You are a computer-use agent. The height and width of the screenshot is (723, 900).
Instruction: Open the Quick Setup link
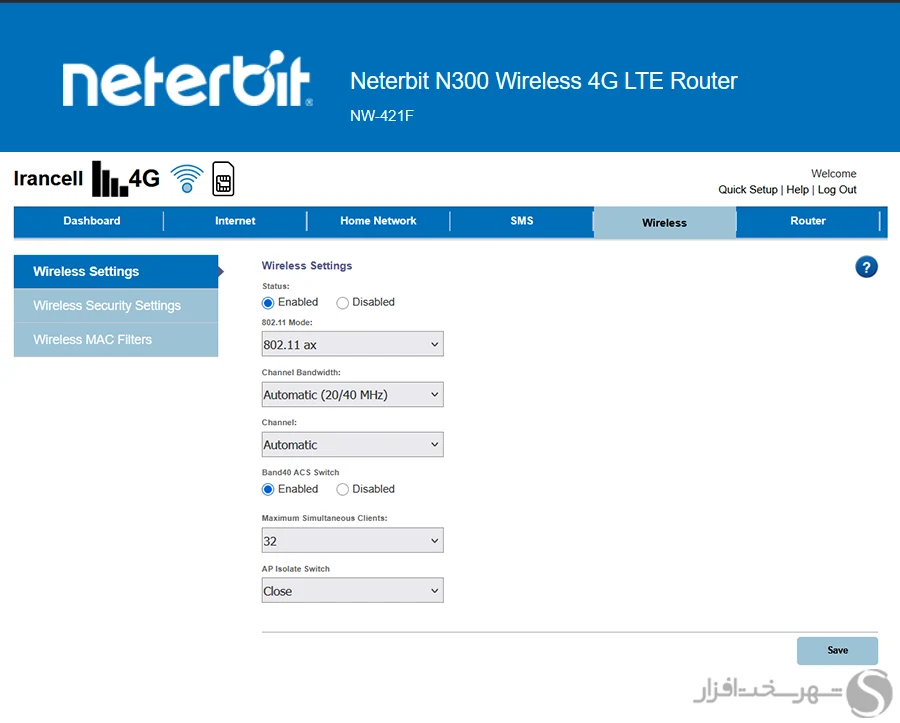click(748, 190)
